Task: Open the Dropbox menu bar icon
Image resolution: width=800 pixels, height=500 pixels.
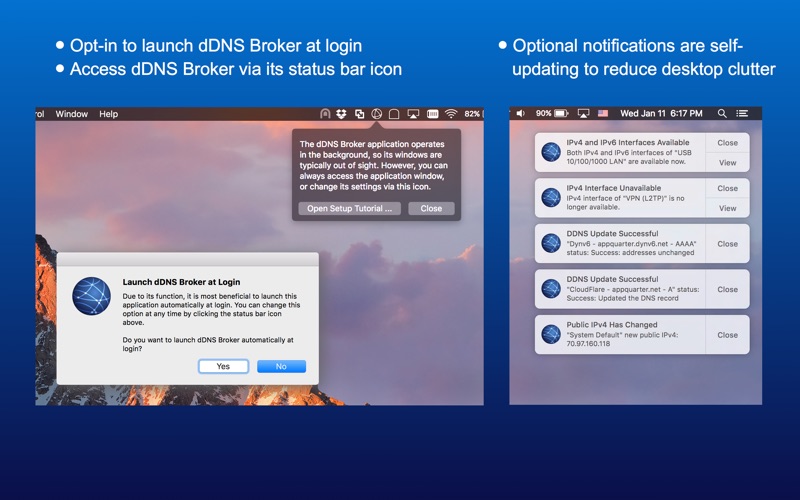Action: click(x=342, y=114)
